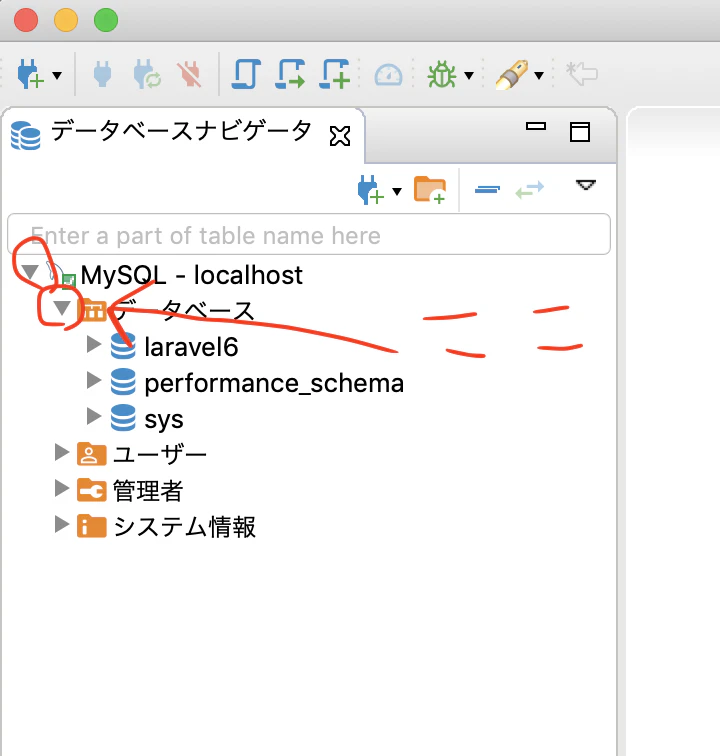Click the pen tool icon in the toolbar

tap(512, 74)
